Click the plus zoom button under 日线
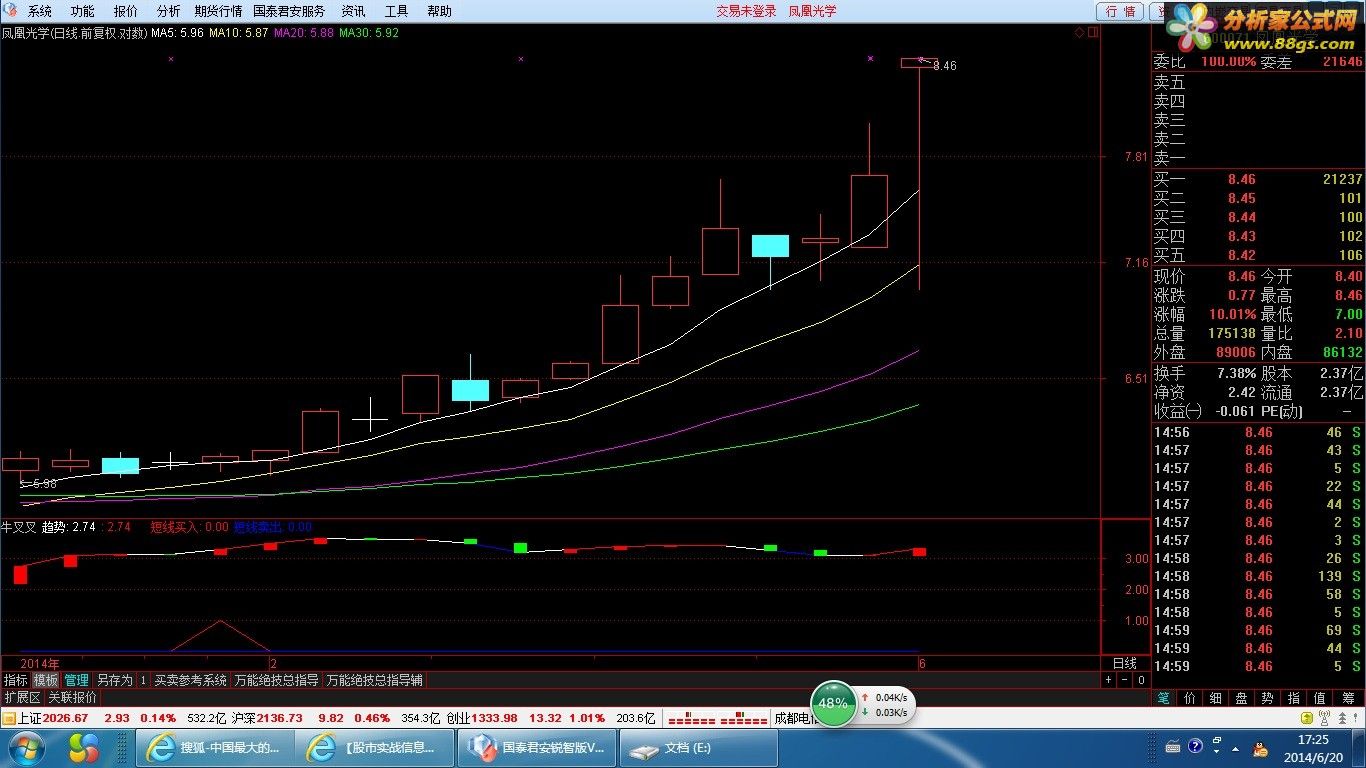The height and width of the screenshot is (768, 1366). [x=1108, y=680]
